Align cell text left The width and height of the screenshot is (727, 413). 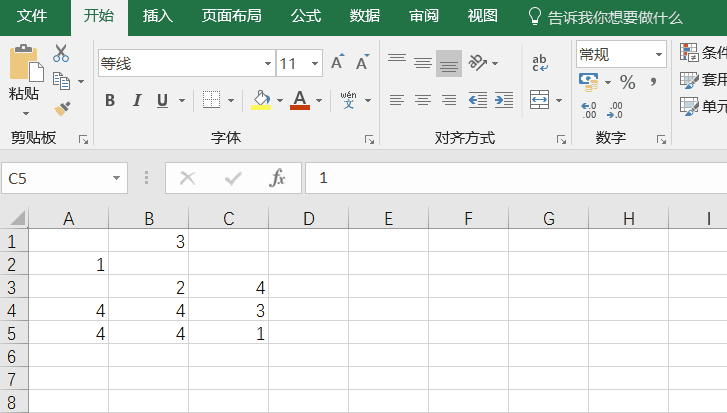[397, 100]
